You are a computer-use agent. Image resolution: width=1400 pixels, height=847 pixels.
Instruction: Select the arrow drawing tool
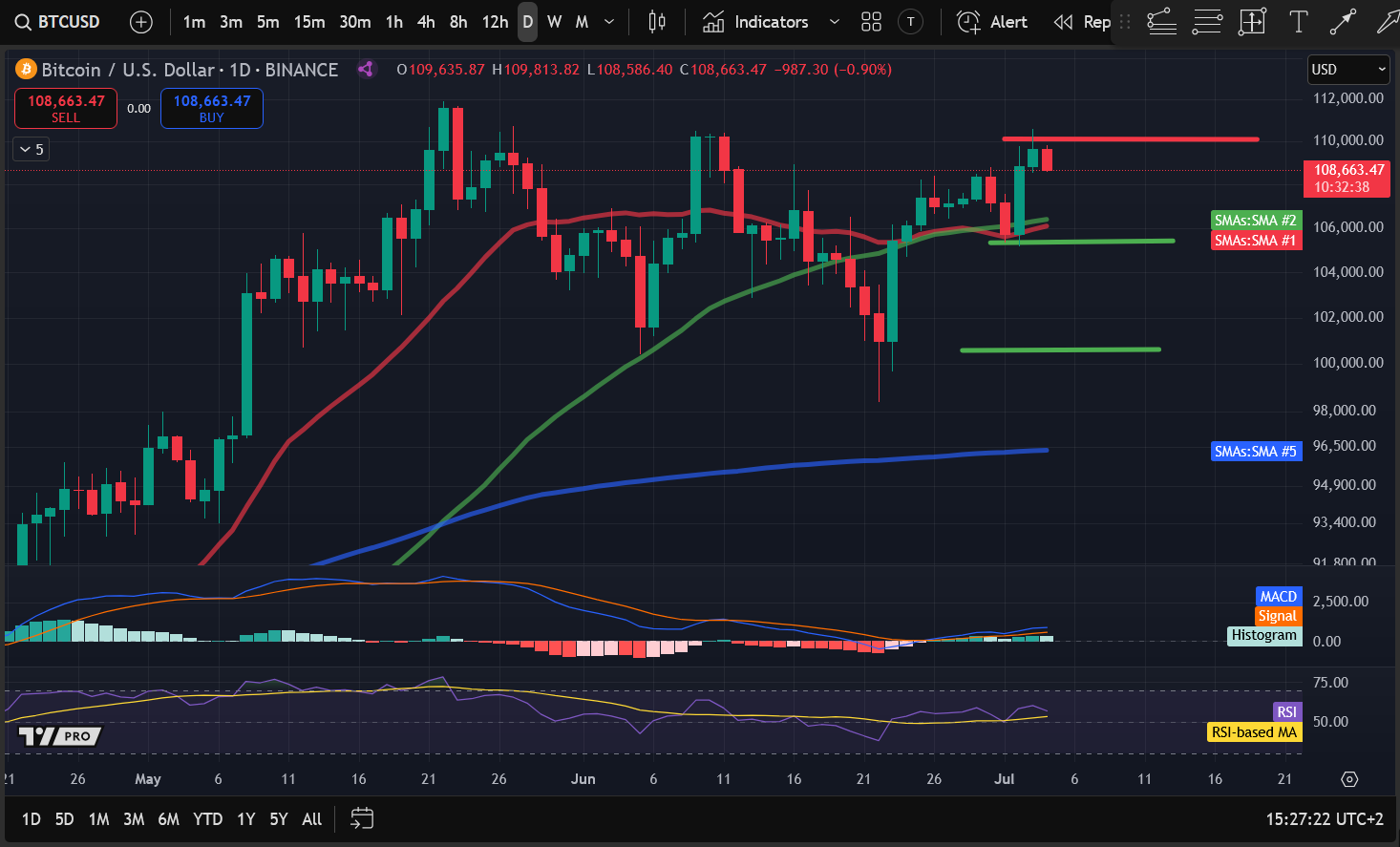coord(1387,22)
